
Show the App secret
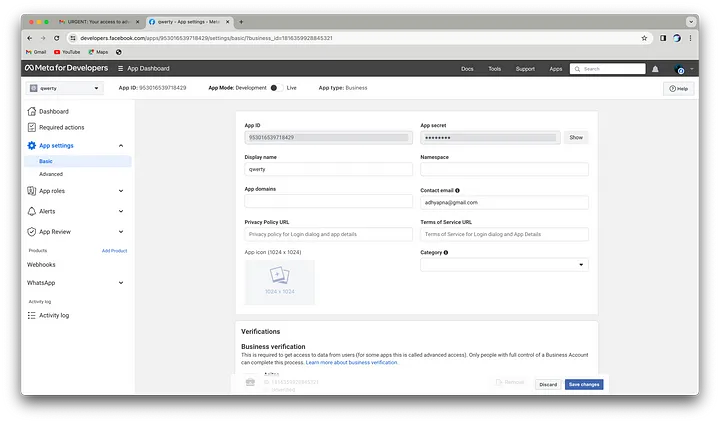click(x=576, y=137)
